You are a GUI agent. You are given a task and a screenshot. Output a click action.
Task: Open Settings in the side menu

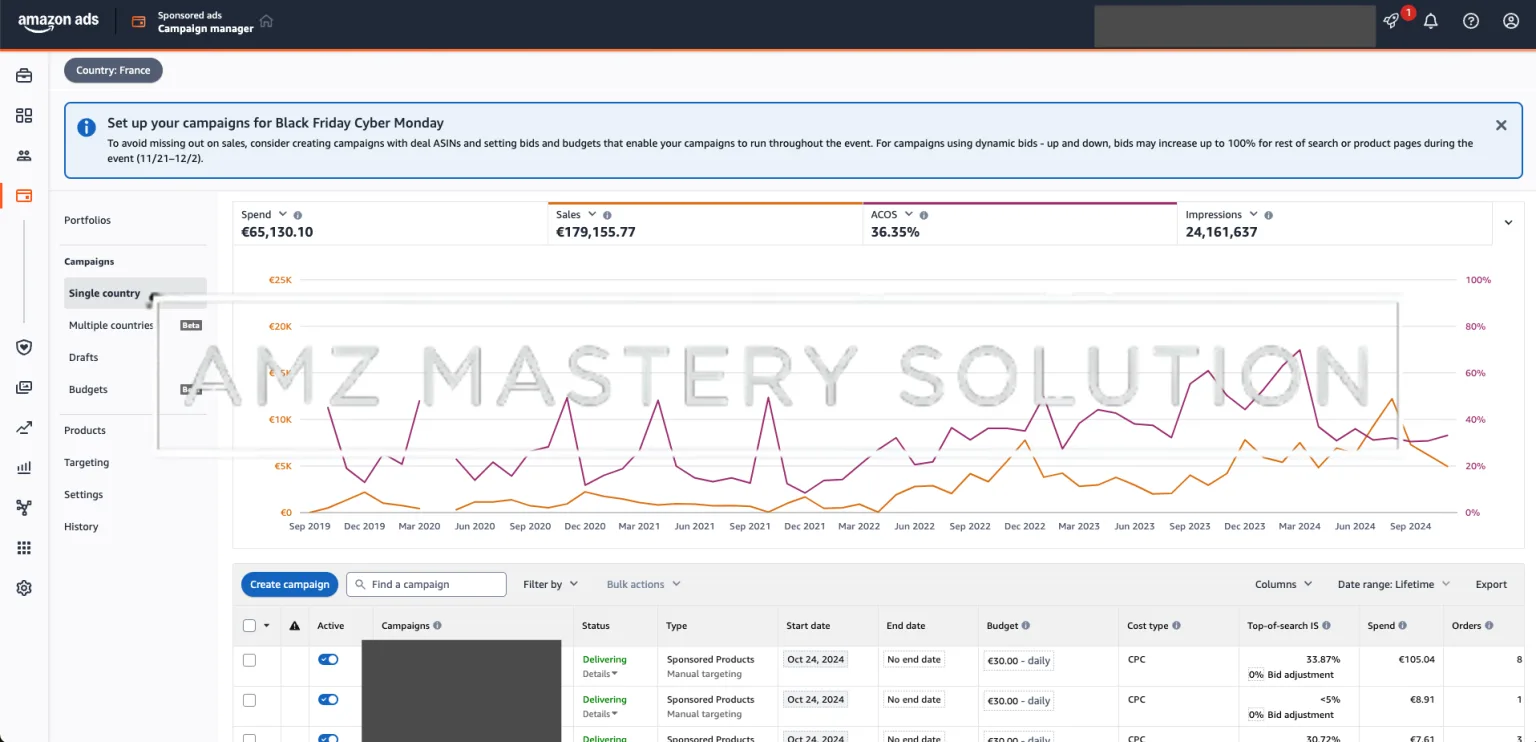click(84, 495)
